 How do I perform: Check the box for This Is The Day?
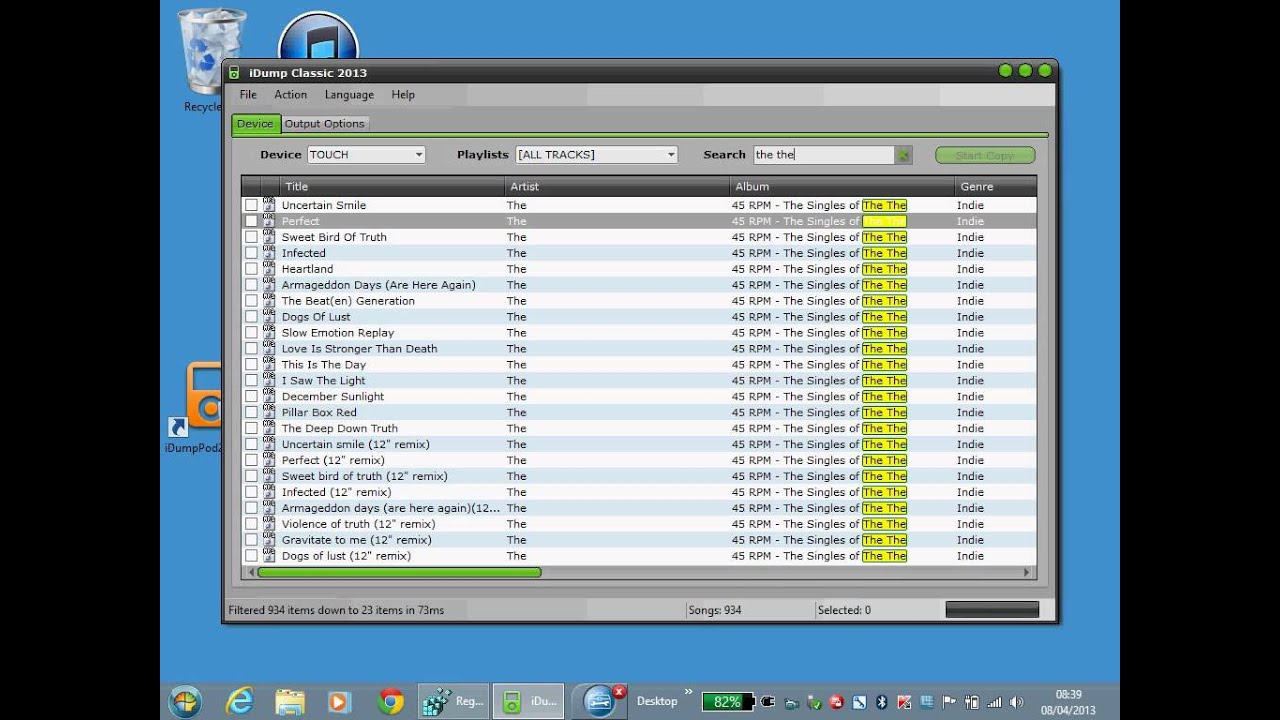click(x=251, y=365)
